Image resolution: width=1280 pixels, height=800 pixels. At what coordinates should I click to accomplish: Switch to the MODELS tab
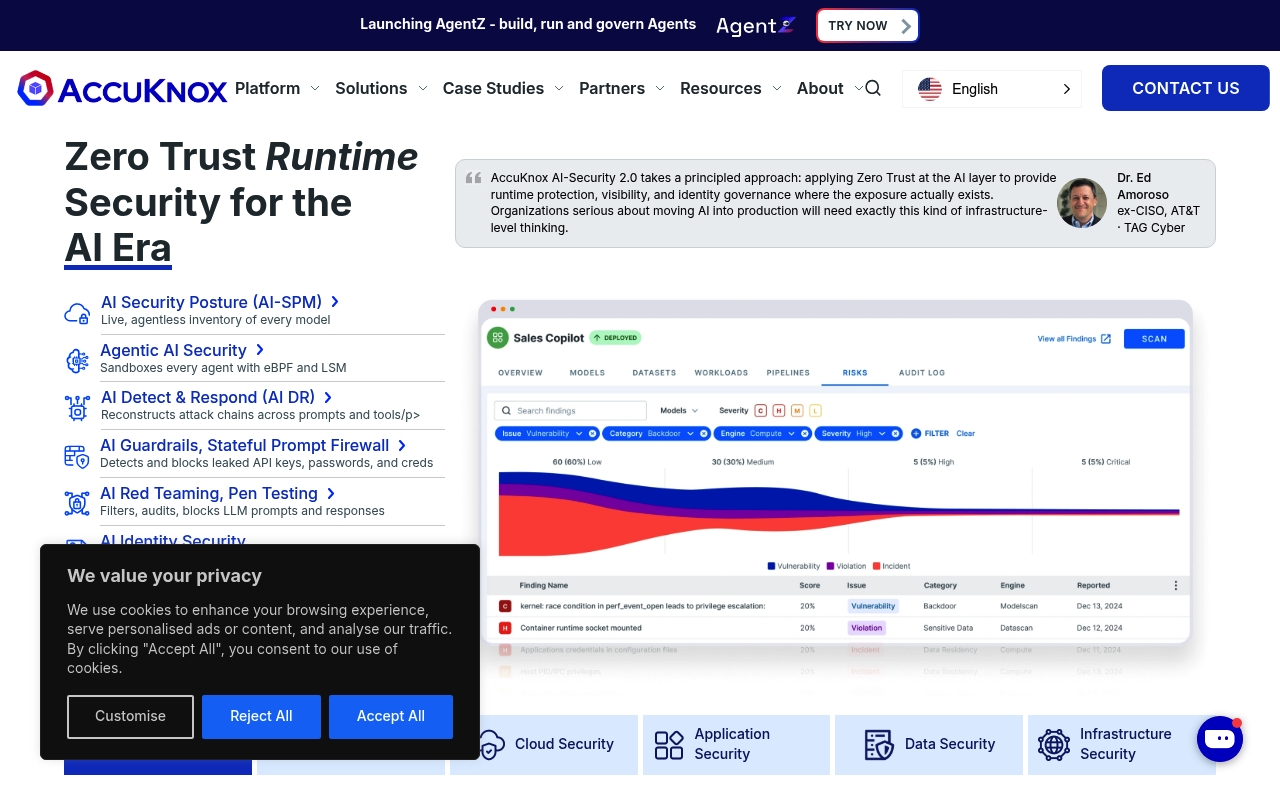tap(587, 373)
